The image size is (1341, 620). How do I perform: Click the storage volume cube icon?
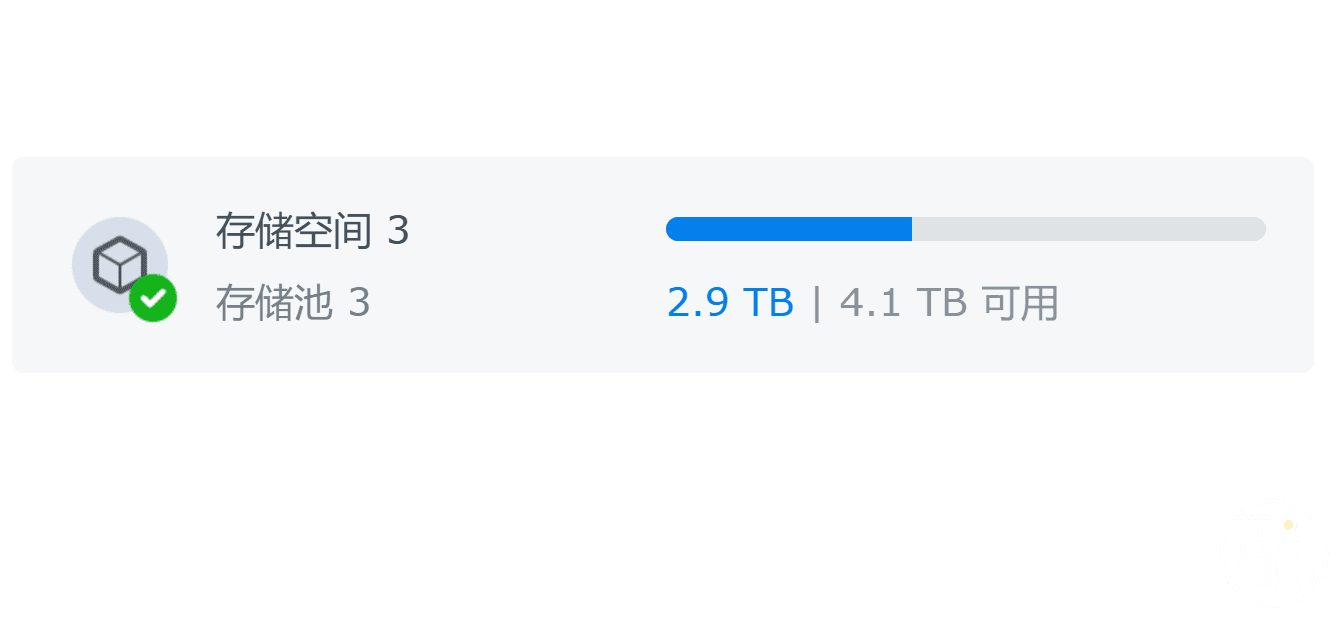(x=119, y=264)
